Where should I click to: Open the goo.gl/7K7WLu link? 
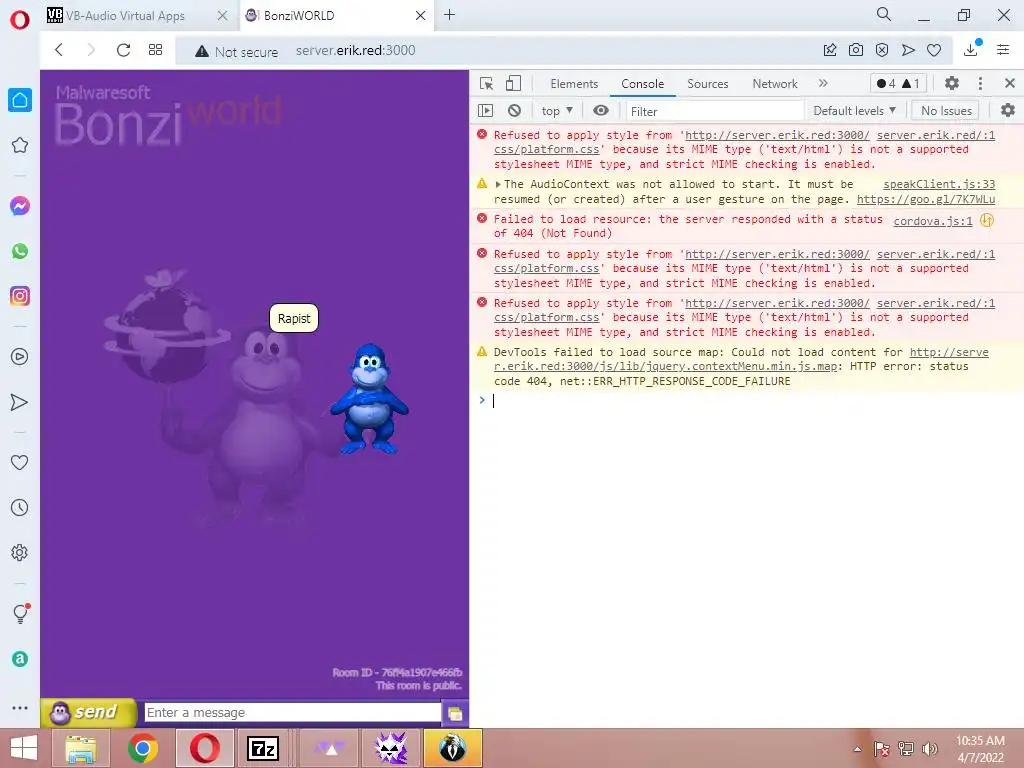925,199
